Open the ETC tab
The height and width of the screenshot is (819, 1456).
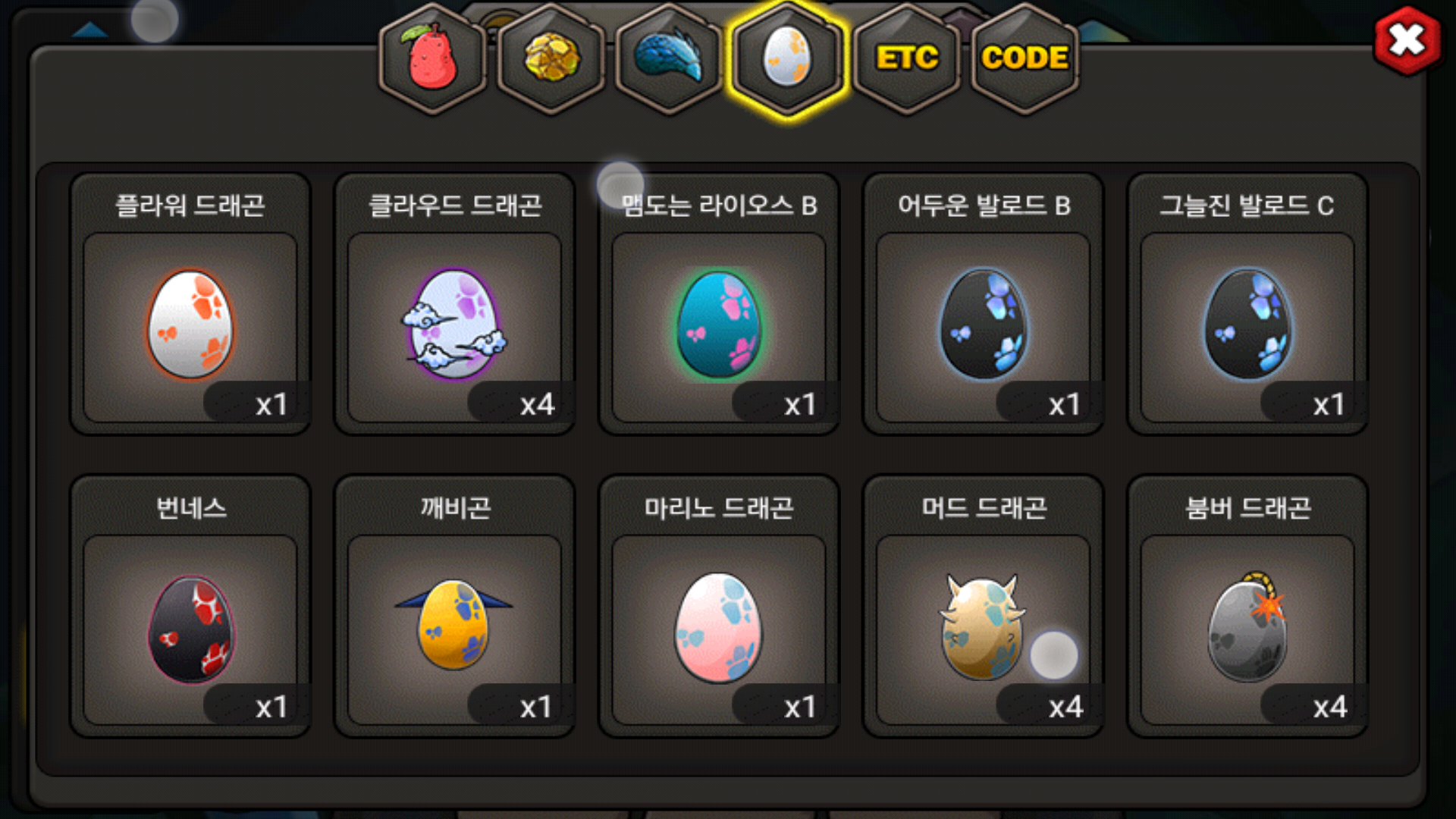pyautogui.click(x=907, y=59)
